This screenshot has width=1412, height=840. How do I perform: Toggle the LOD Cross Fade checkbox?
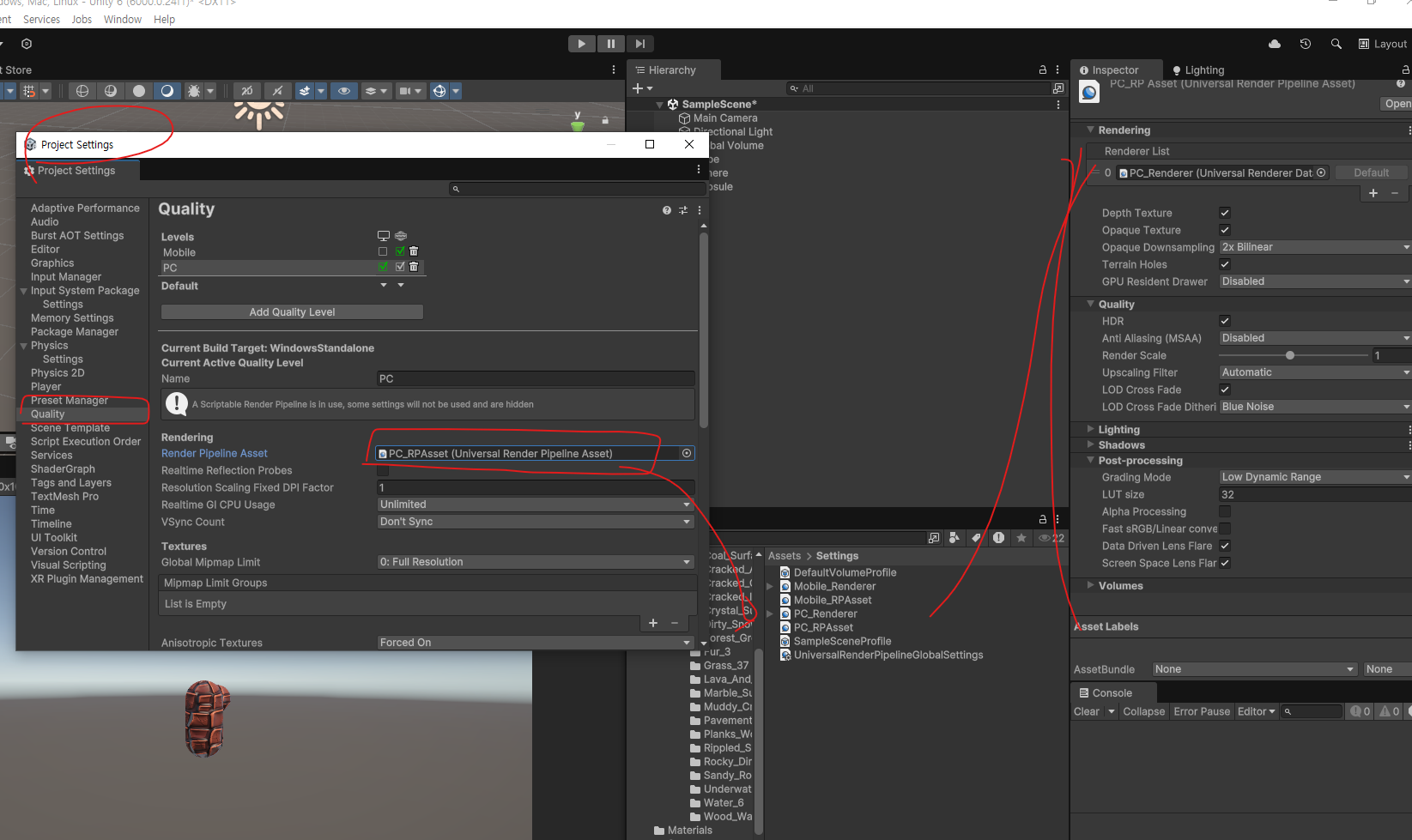(x=1225, y=390)
